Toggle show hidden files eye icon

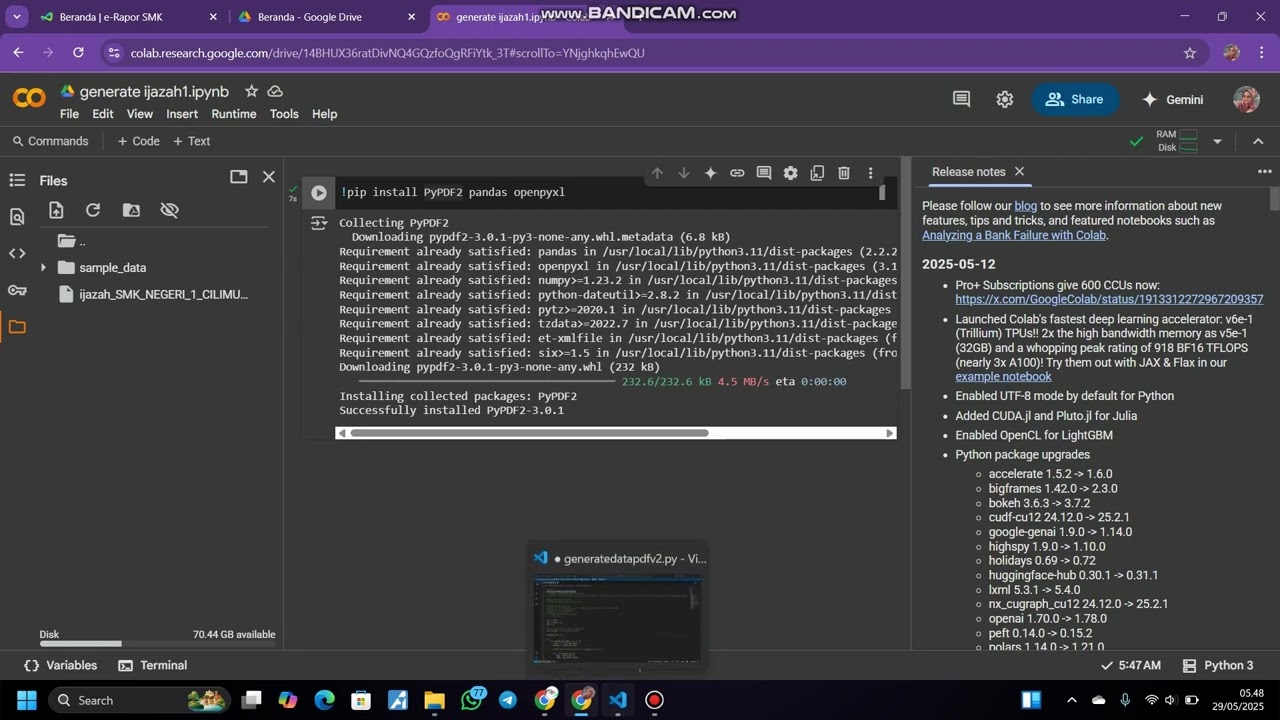tap(169, 210)
